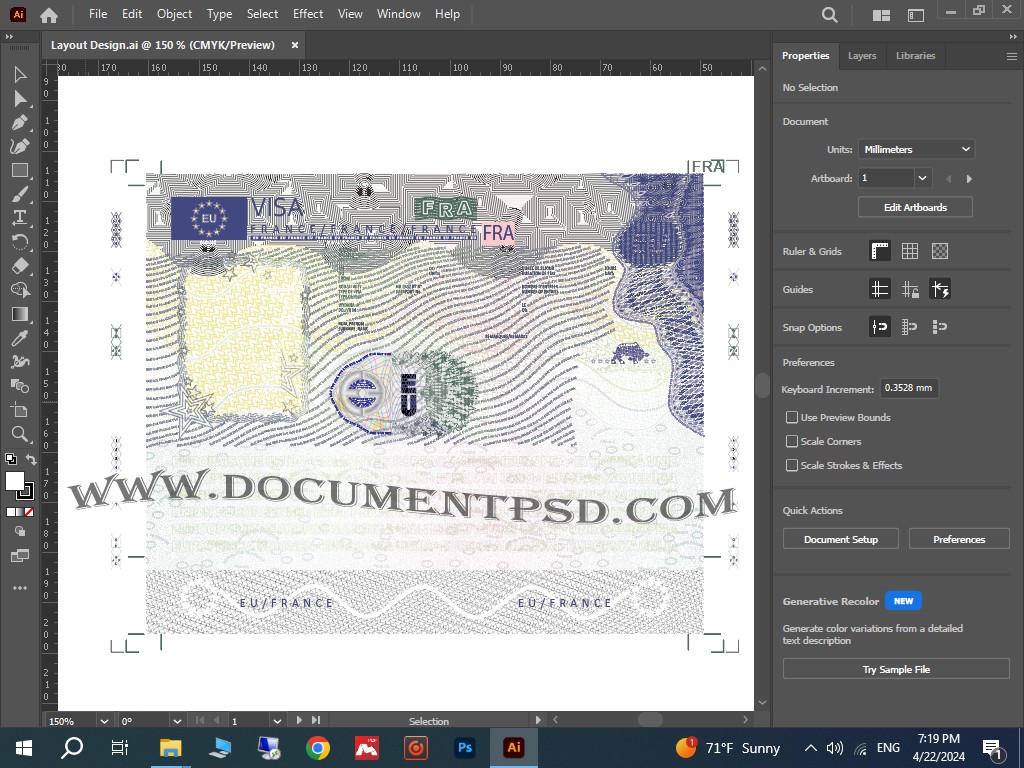This screenshot has height=768, width=1024.
Task: Select the Eyedropper tool
Action: click(x=20, y=338)
